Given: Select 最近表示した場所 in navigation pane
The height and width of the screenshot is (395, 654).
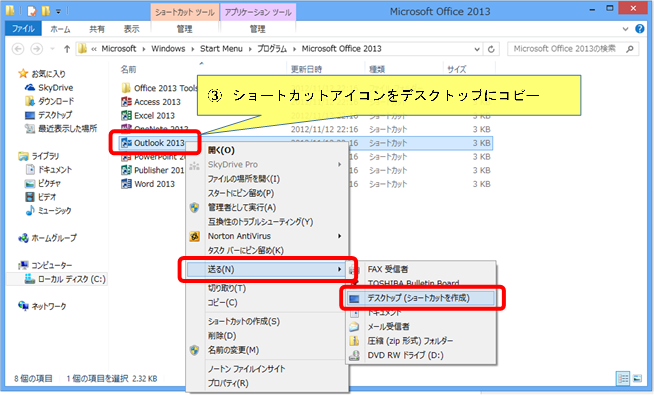Looking at the screenshot, I should [68, 128].
